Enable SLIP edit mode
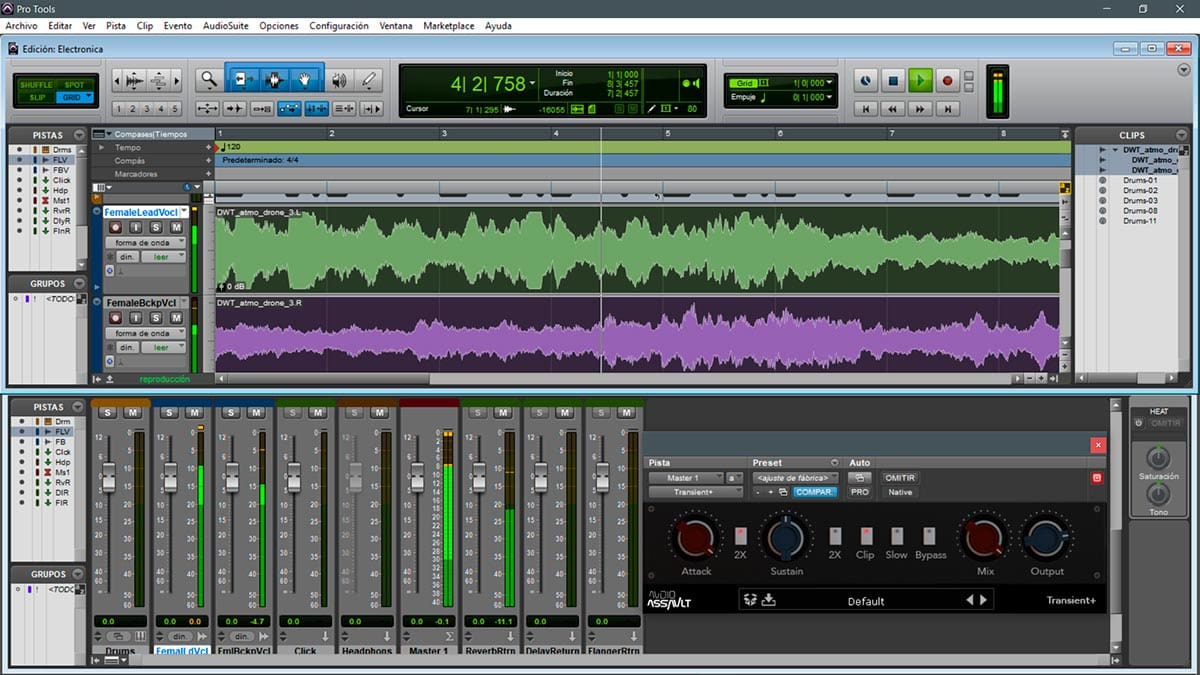 pos(37,97)
